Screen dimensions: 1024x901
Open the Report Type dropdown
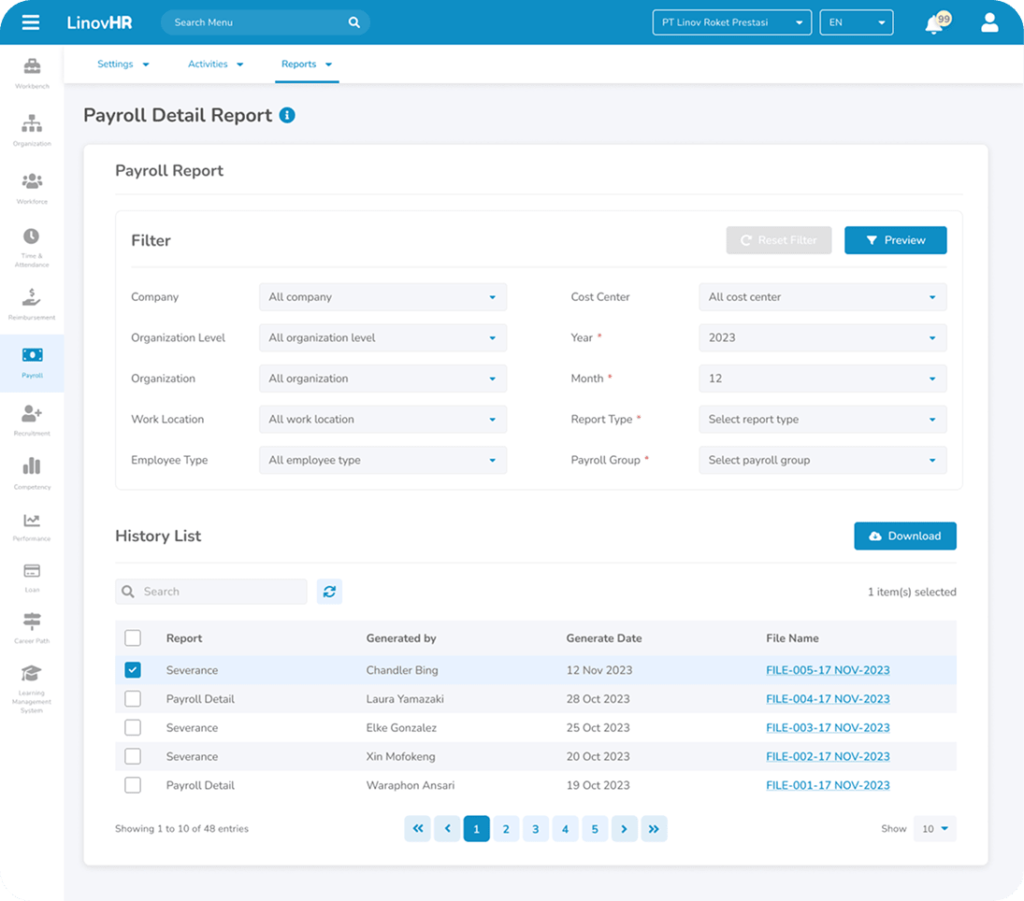[x=822, y=419]
